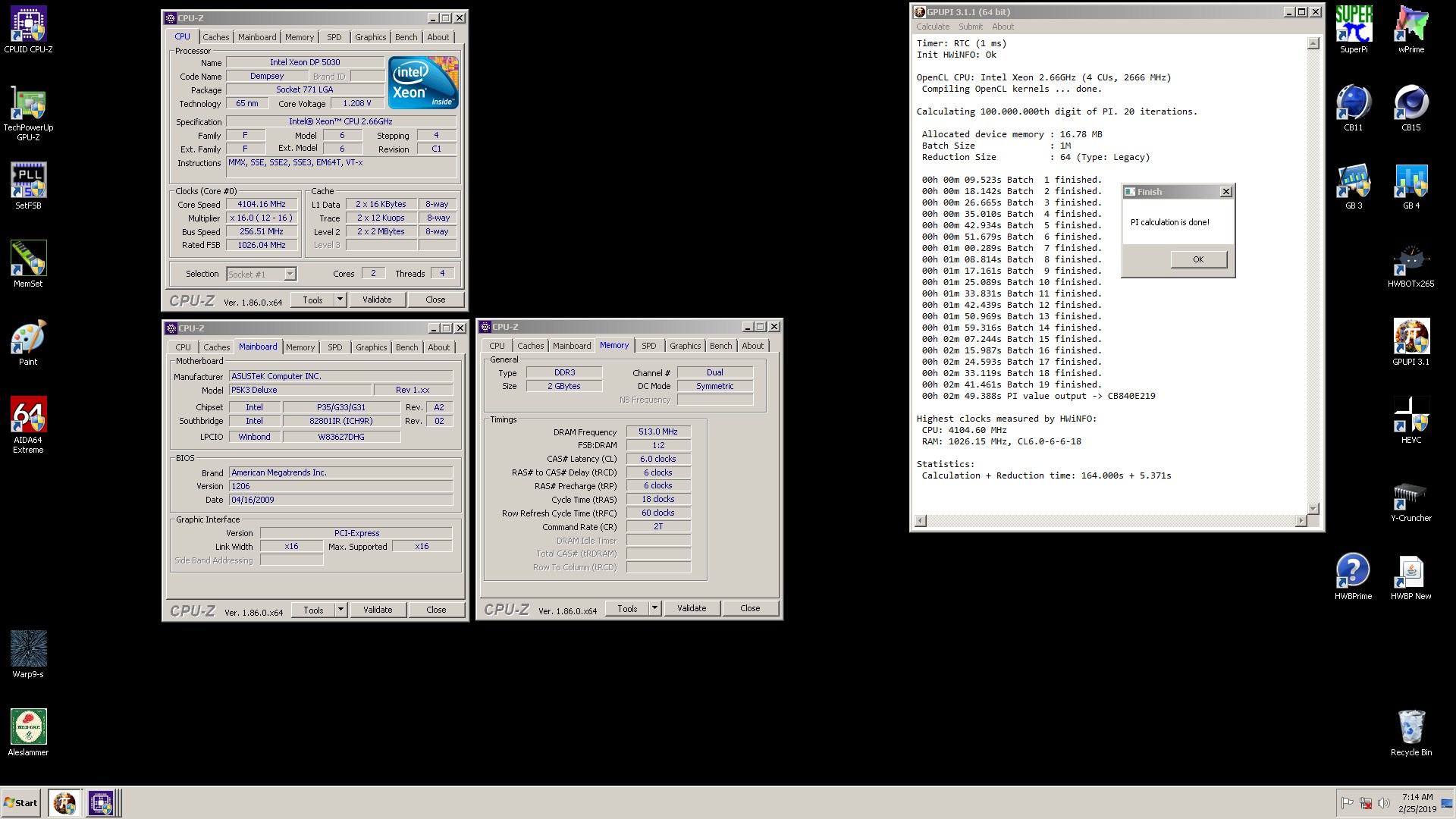The height and width of the screenshot is (819, 1456).
Task: Open the AIDA64 Extreme desktop icon
Action: click(x=28, y=425)
